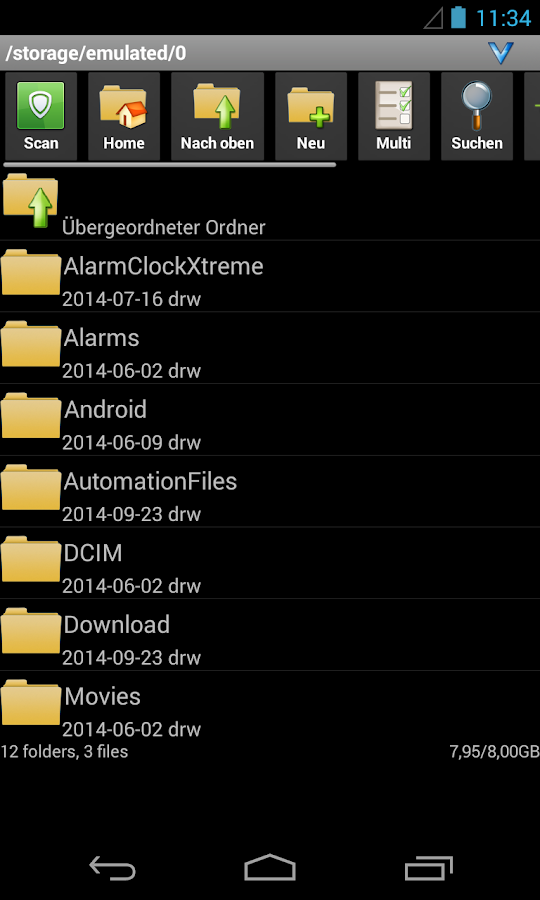Image resolution: width=540 pixels, height=900 pixels.
Task: Open the AutomationFiles folder
Action: pos(270,492)
